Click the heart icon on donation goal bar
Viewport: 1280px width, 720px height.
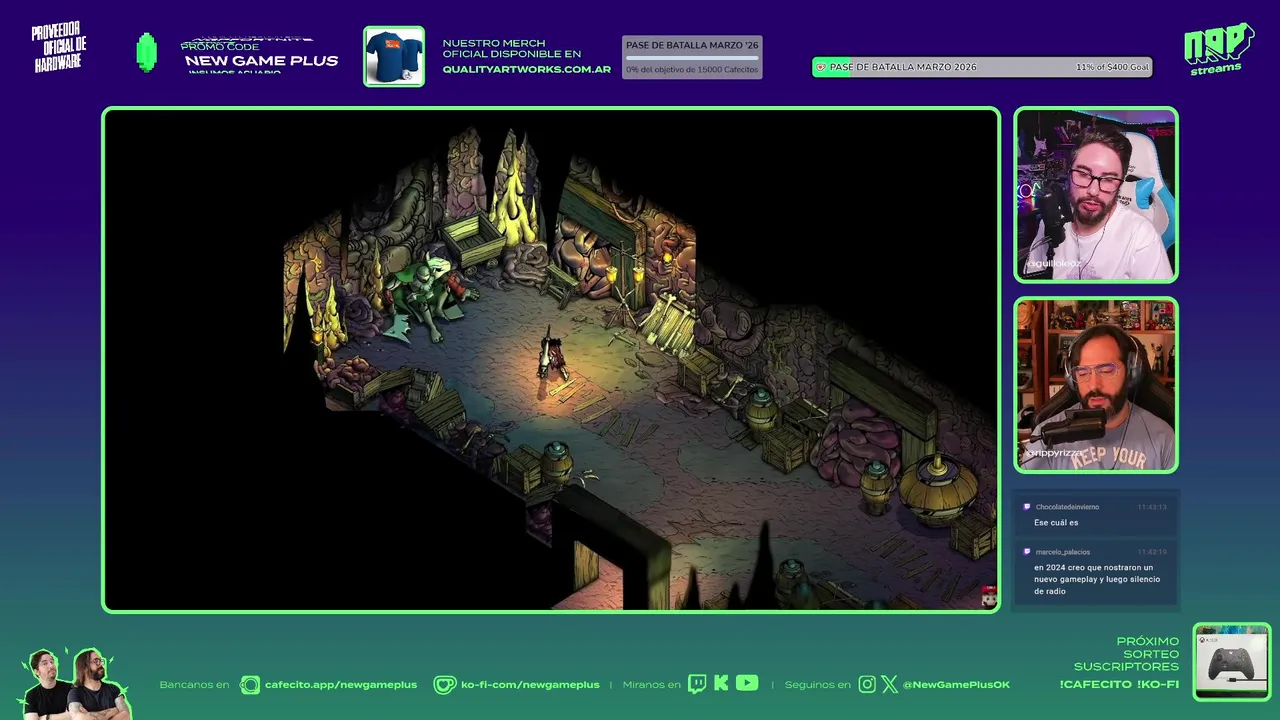tap(821, 67)
